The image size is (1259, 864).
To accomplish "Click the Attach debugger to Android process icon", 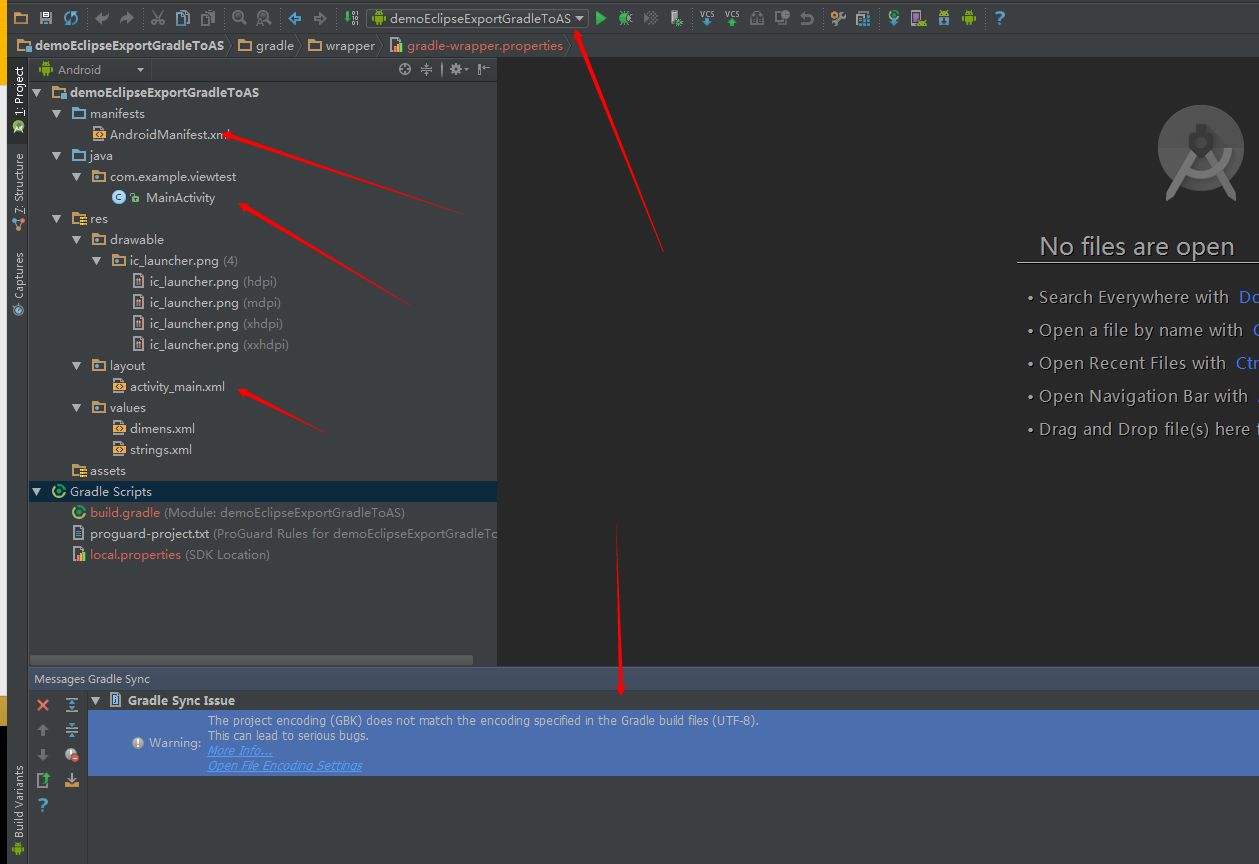I will tap(676, 18).
